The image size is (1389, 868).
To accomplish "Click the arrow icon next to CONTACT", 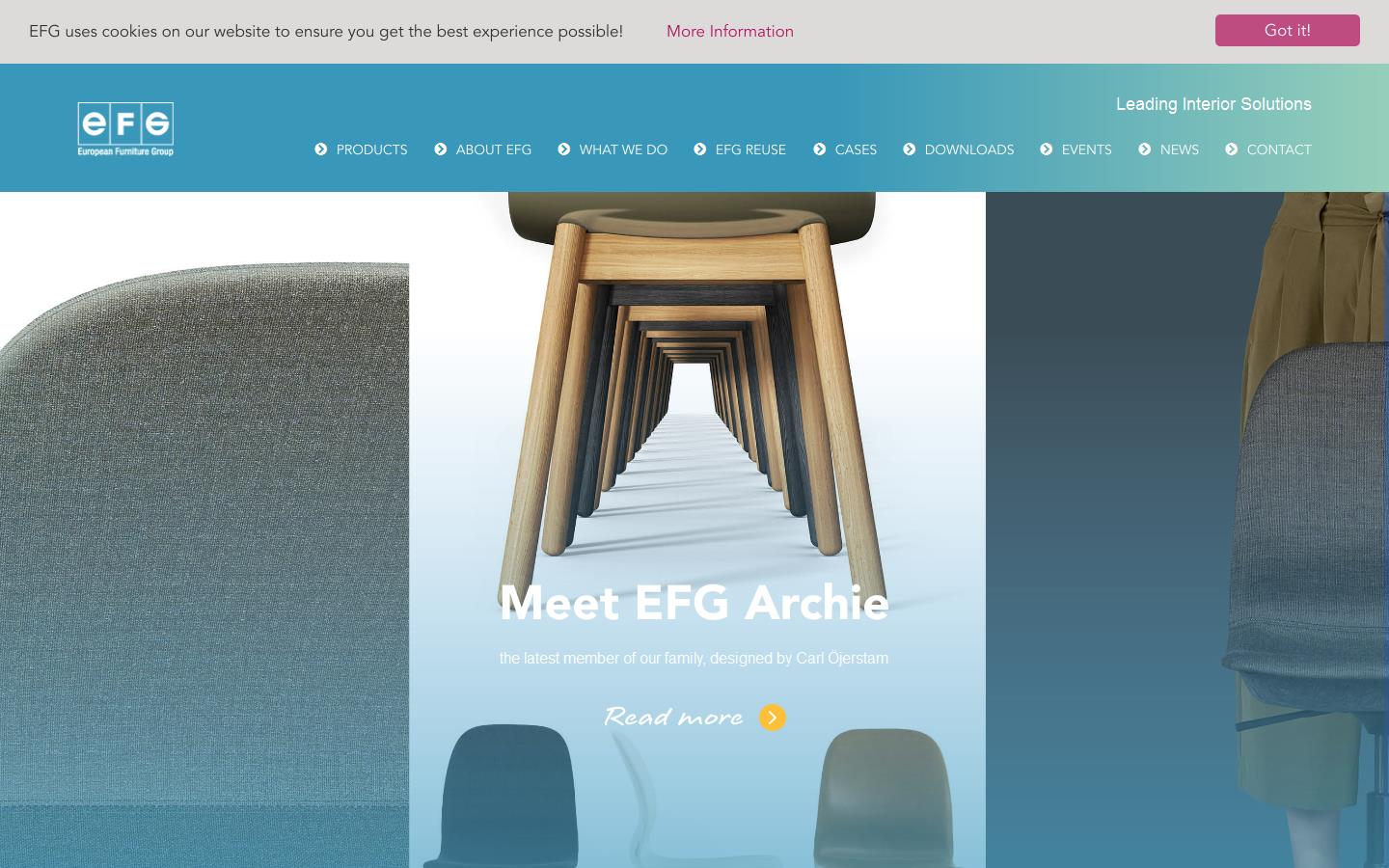I will [x=1232, y=149].
